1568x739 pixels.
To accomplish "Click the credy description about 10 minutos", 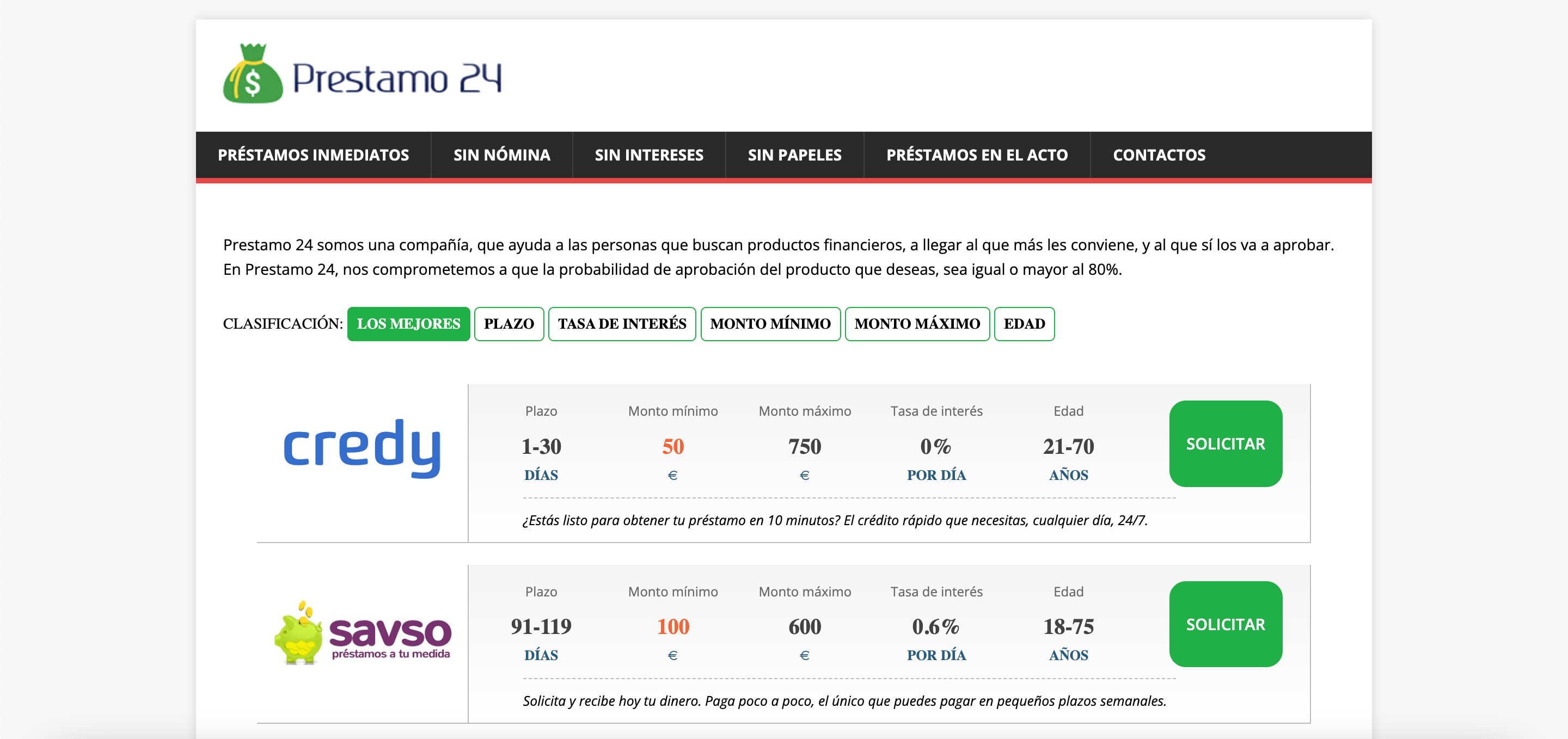I will click(x=835, y=520).
